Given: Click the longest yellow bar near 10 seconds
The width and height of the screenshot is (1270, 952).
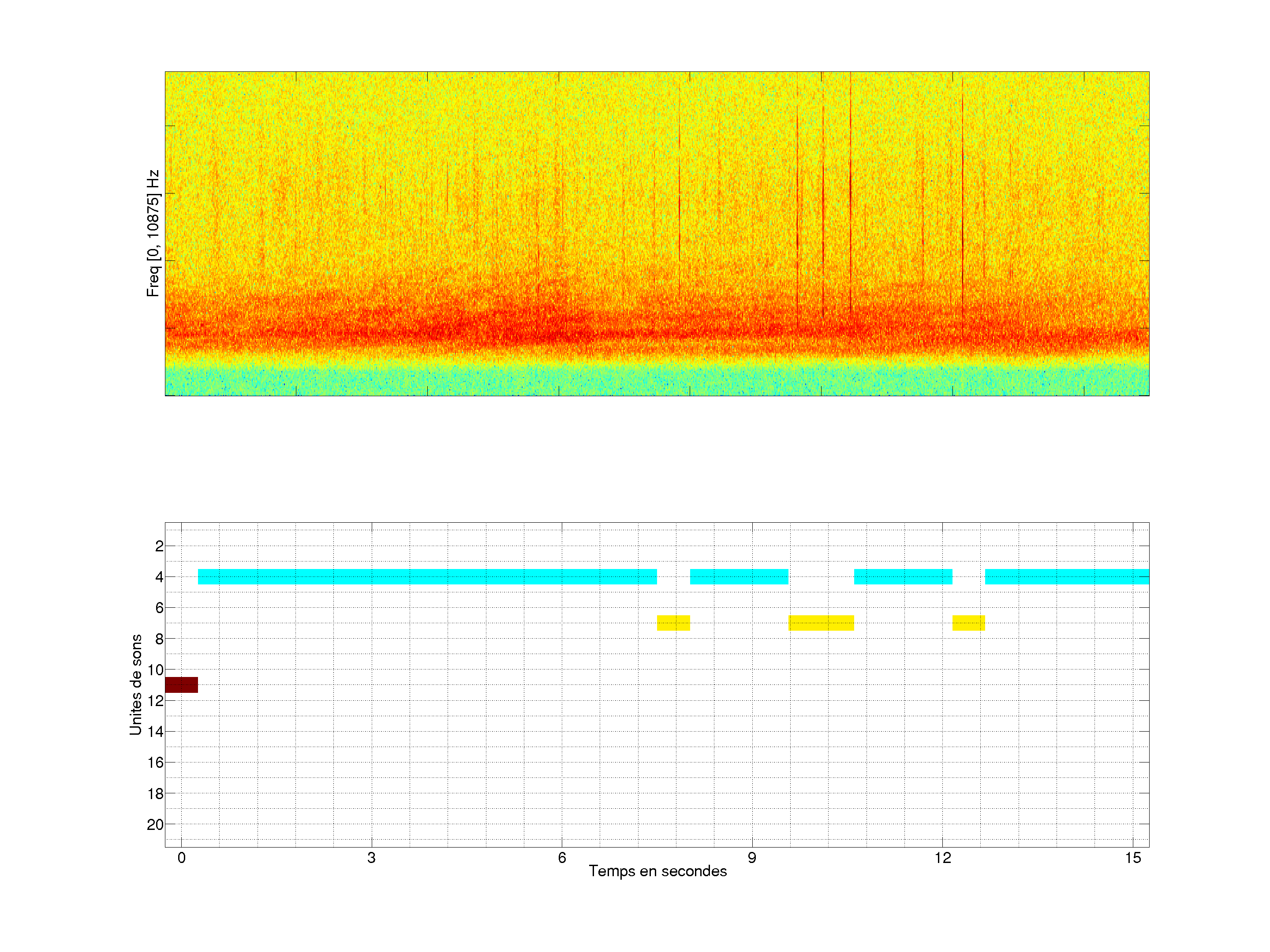Looking at the screenshot, I should pos(821,623).
